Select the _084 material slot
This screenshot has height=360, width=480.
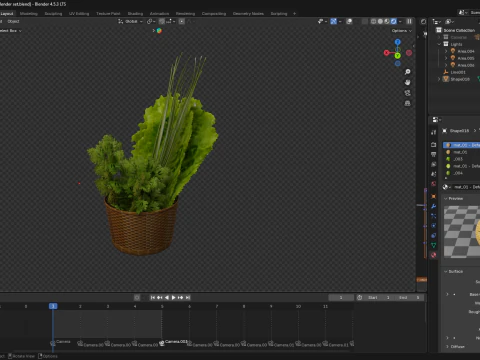point(462,173)
